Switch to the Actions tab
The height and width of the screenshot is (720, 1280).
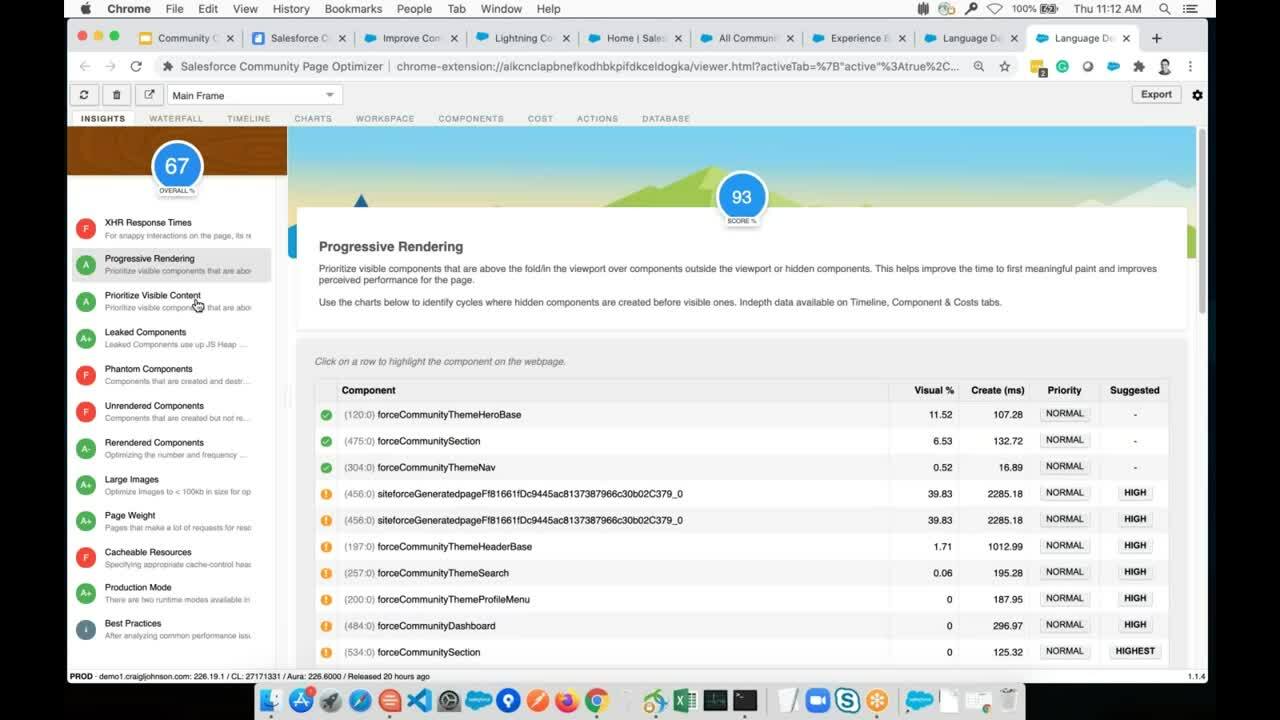tap(597, 118)
